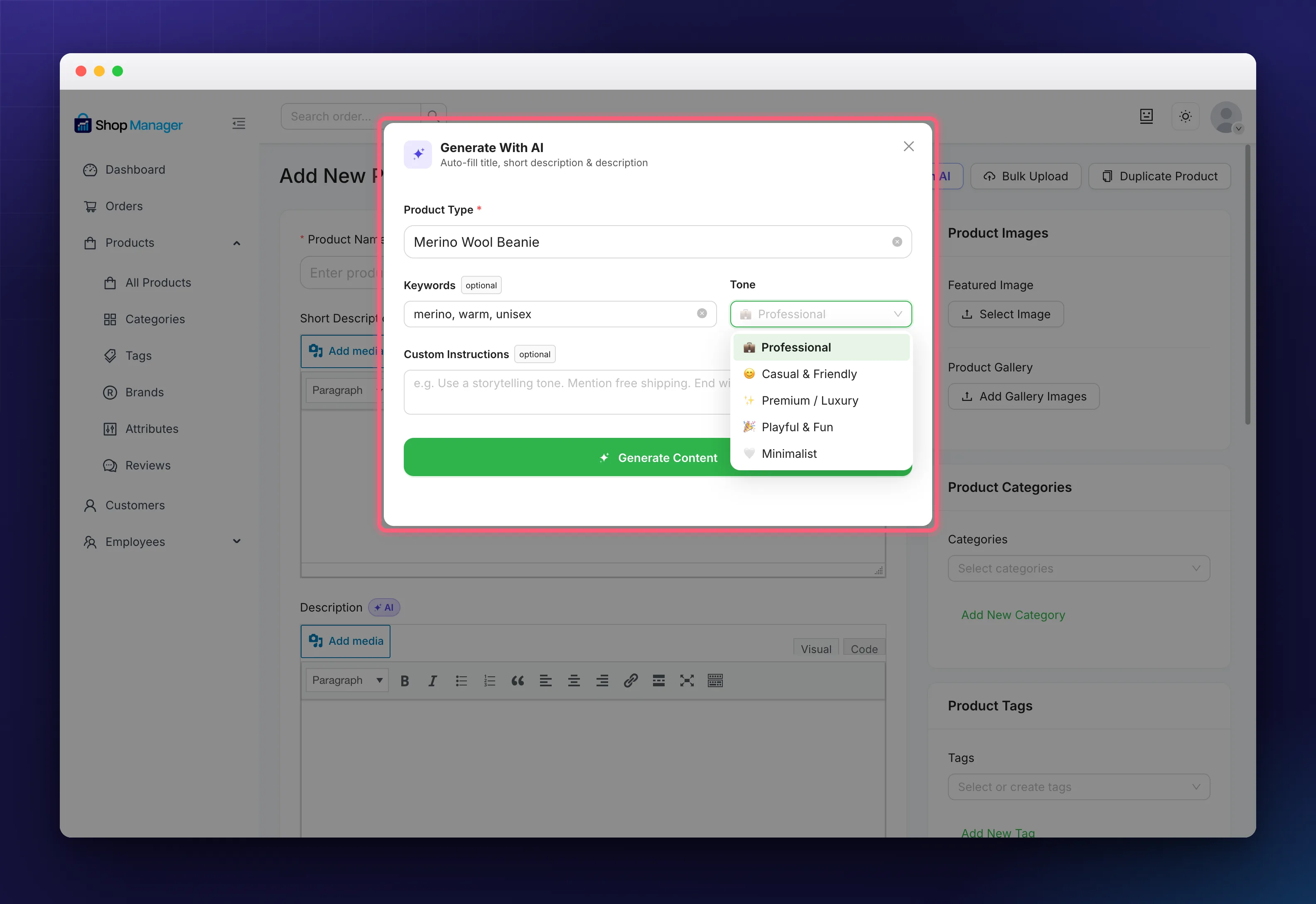Image resolution: width=1316 pixels, height=904 pixels.
Task: Insert link in Description editor
Action: pyautogui.click(x=630, y=681)
